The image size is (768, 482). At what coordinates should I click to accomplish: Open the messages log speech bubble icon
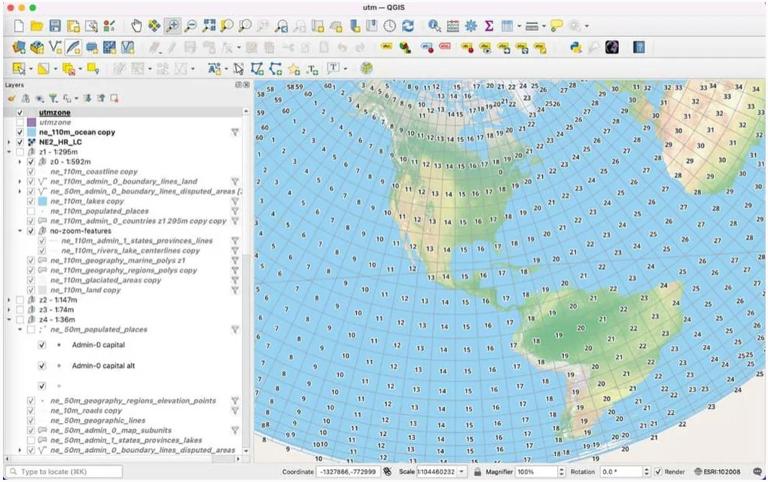pos(758,472)
